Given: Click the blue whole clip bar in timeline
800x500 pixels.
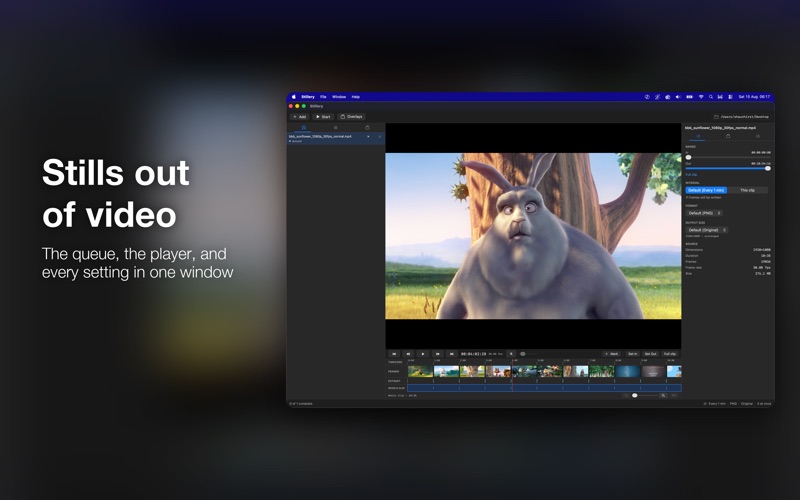Looking at the screenshot, I should 544,388.
